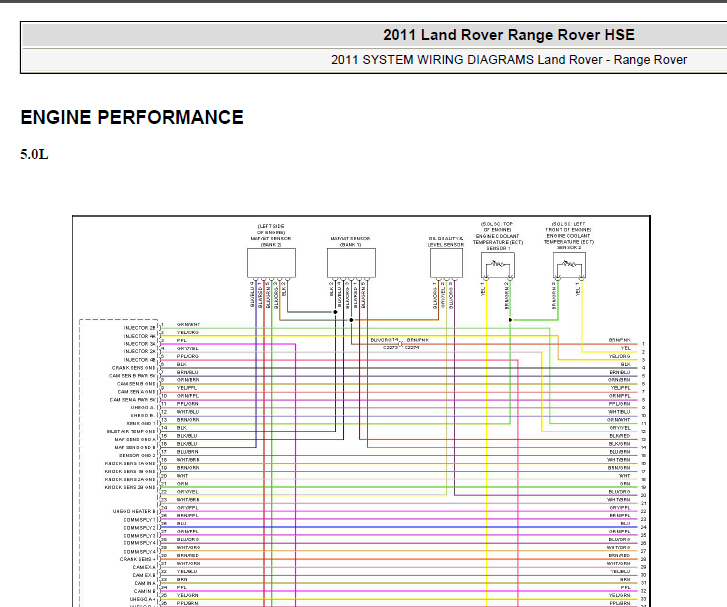Click the C2273 connector label
Screen dimensions: 727x607
391,347
